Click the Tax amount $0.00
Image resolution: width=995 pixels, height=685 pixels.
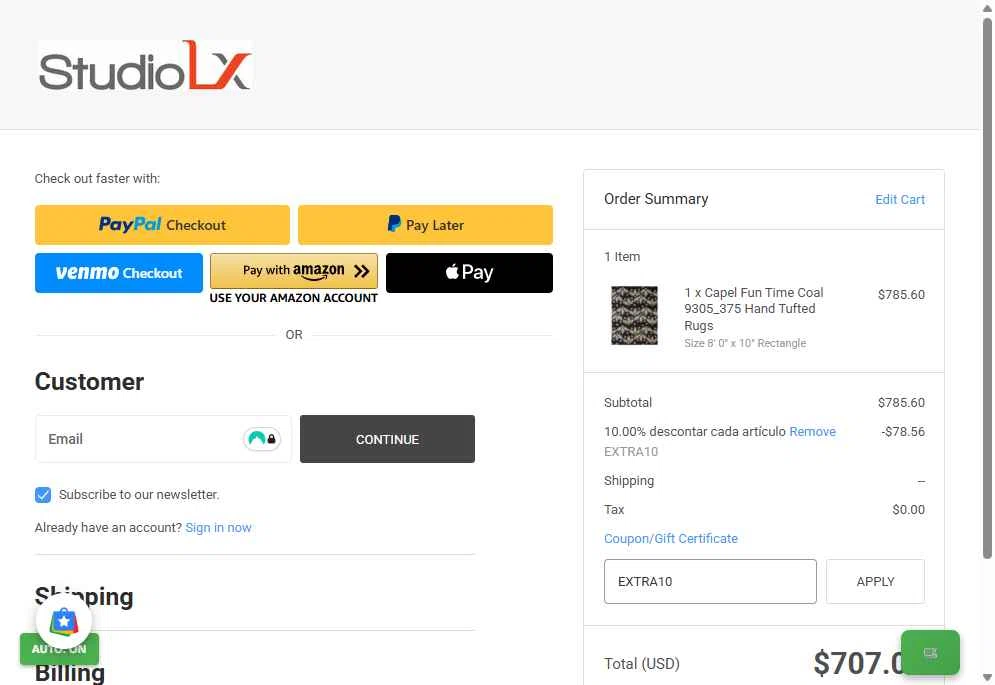coord(908,510)
